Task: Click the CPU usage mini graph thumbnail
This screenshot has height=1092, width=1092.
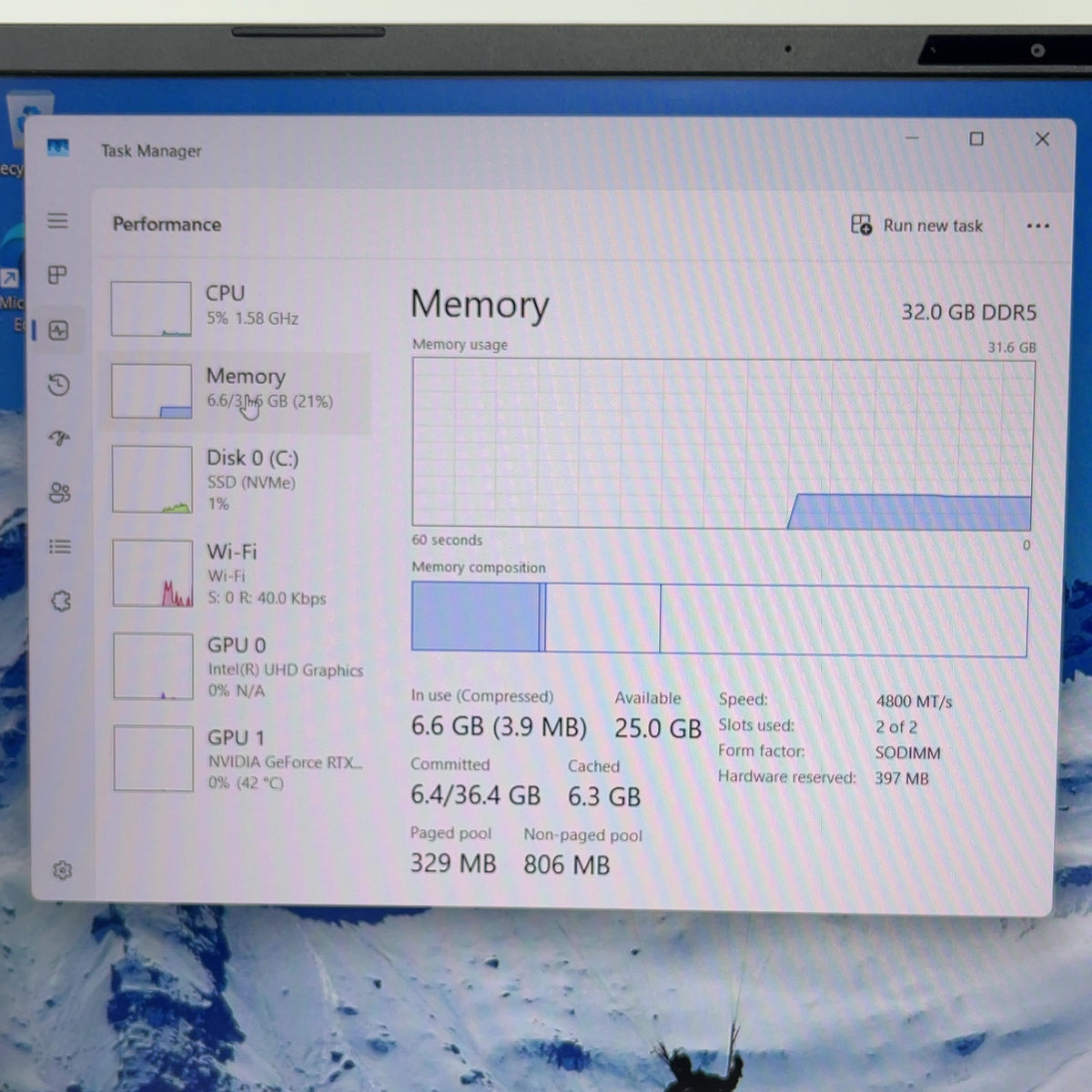Action: pos(151,308)
